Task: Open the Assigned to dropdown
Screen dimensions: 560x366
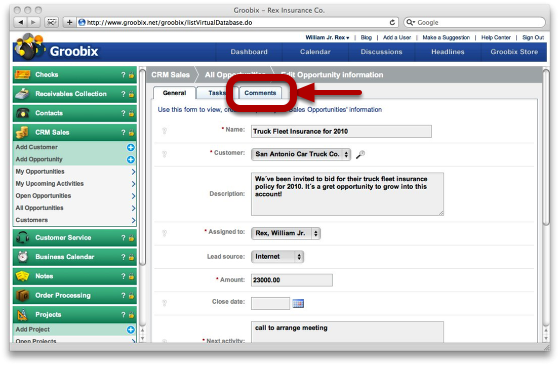Action: [x=286, y=233]
